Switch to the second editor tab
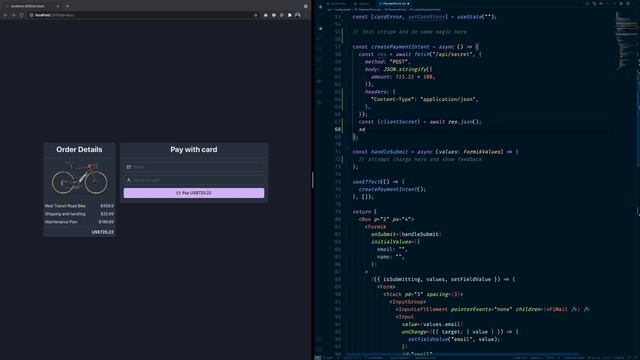Image resolution: width=640 pixels, height=360 pixels. coord(362,4)
